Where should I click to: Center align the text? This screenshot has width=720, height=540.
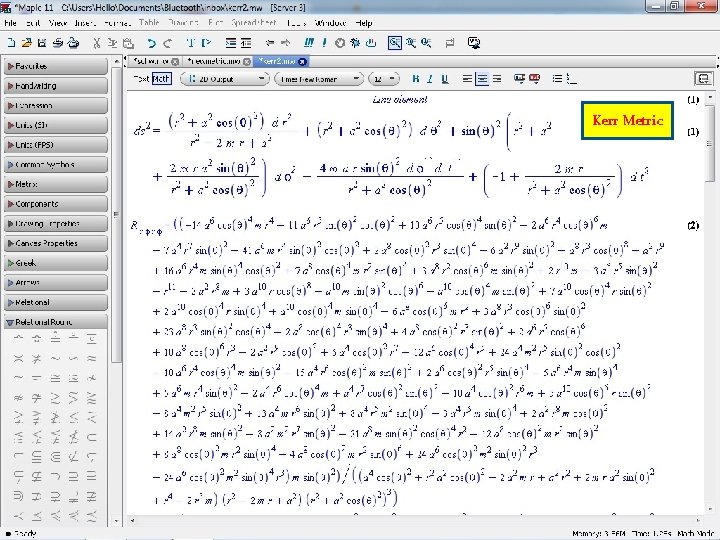point(482,79)
